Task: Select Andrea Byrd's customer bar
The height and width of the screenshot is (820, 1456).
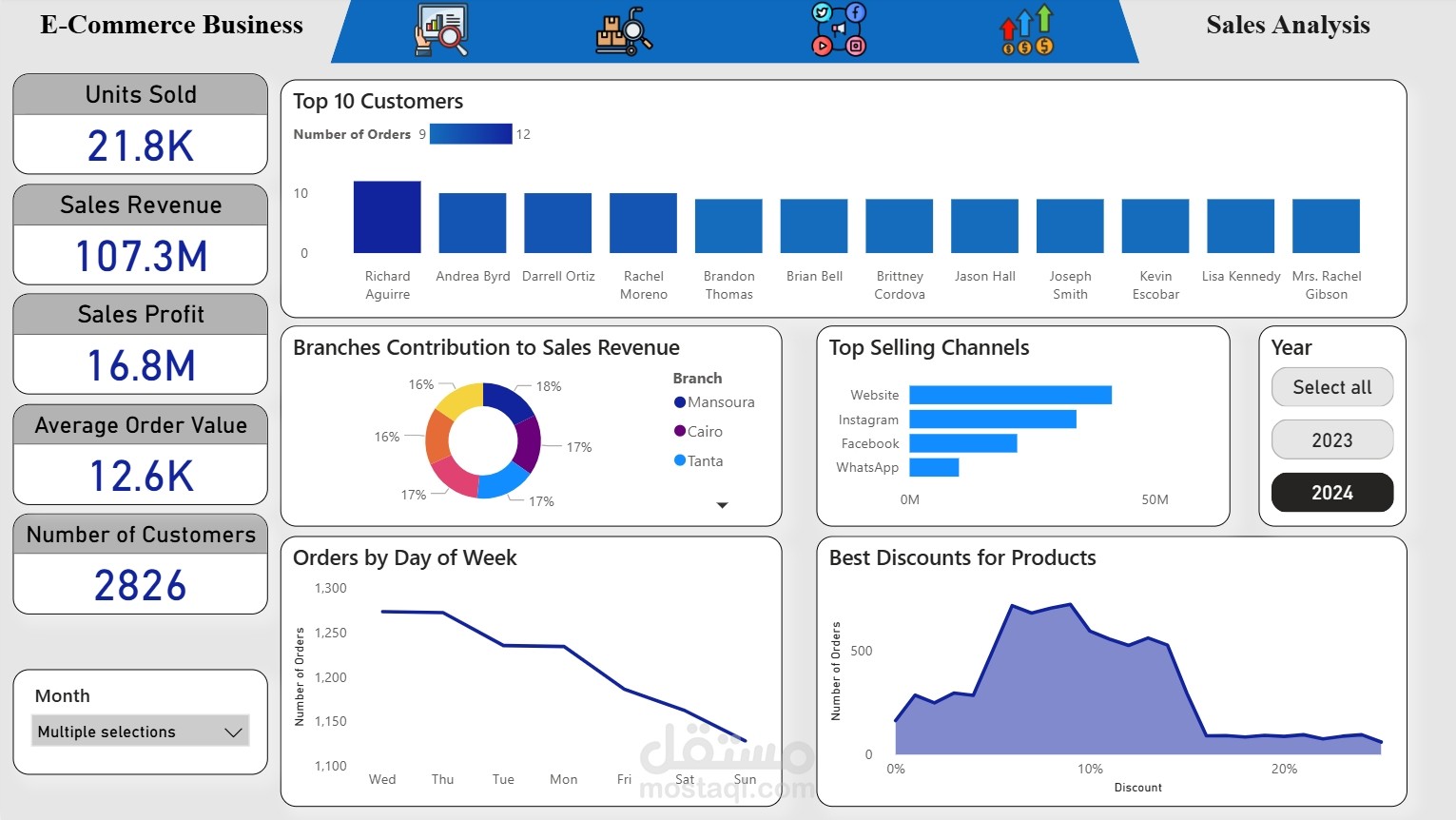Action: pos(473,224)
